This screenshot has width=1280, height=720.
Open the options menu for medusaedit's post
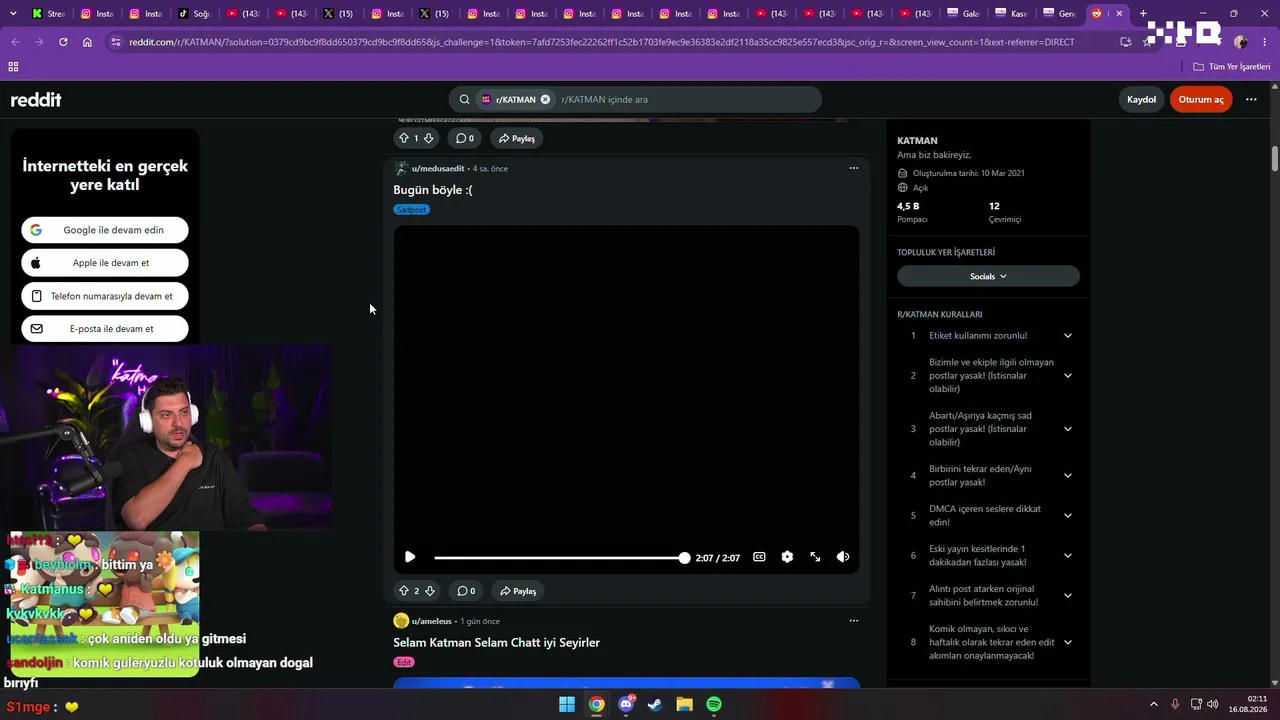click(854, 168)
